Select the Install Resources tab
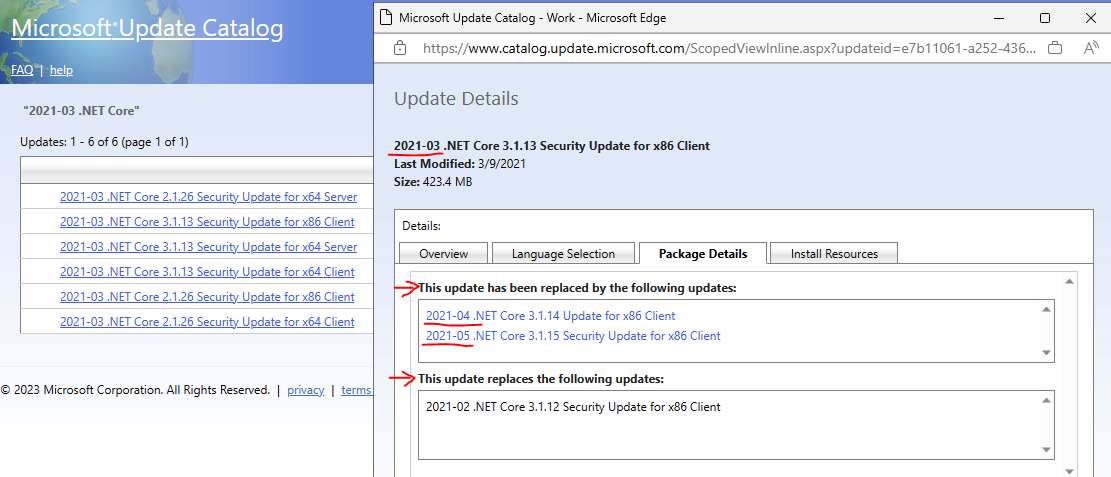The height and width of the screenshot is (477, 1111). tap(834, 253)
